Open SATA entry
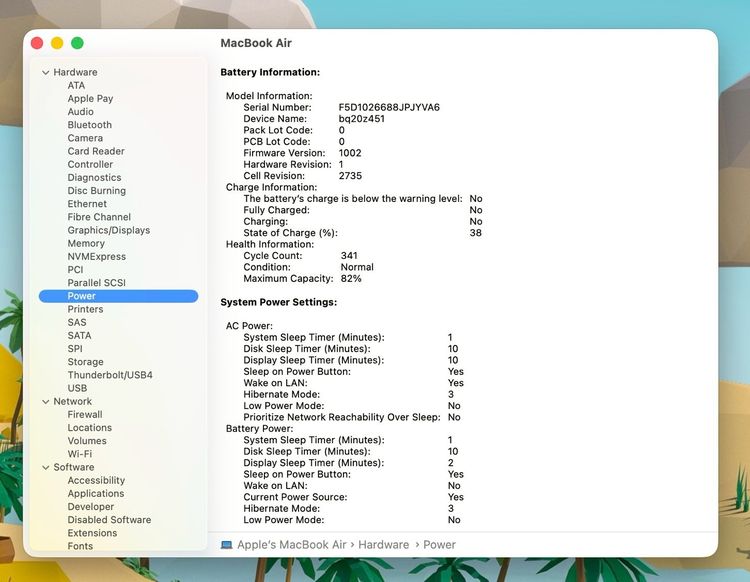This screenshot has width=750, height=582. tap(79, 335)
